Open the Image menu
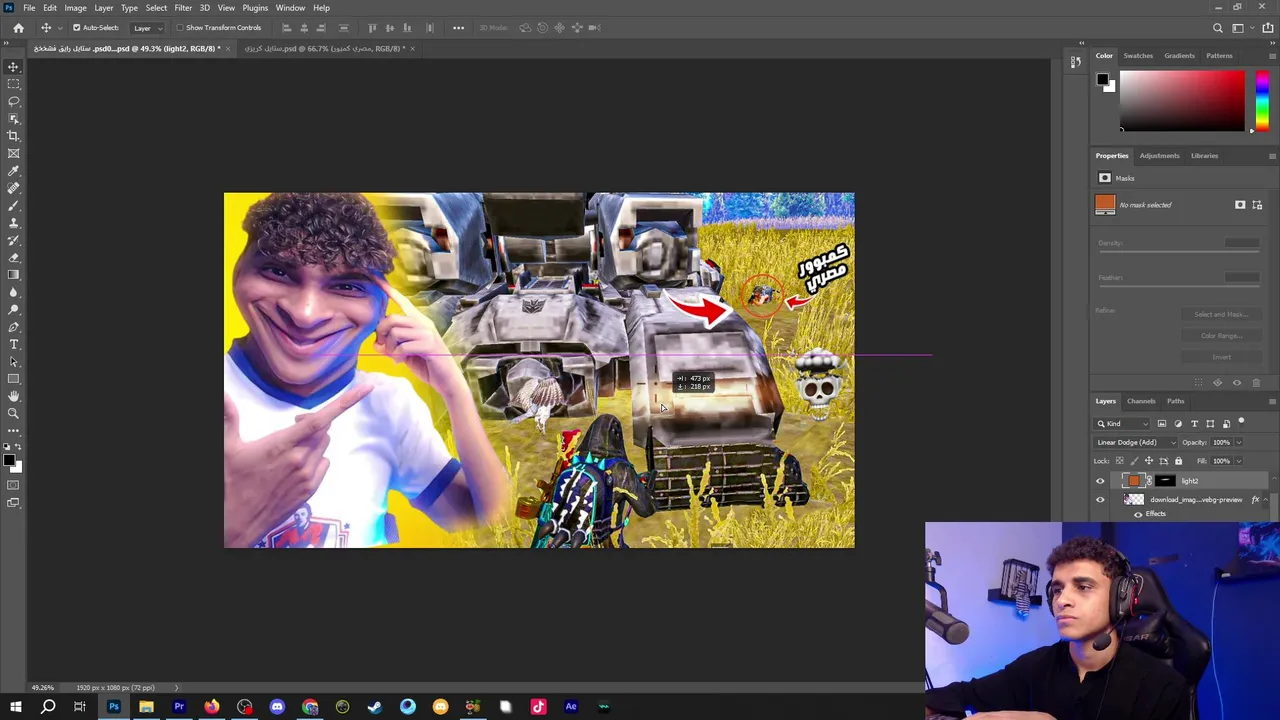 pyautogui.click(x=75, y=8)
